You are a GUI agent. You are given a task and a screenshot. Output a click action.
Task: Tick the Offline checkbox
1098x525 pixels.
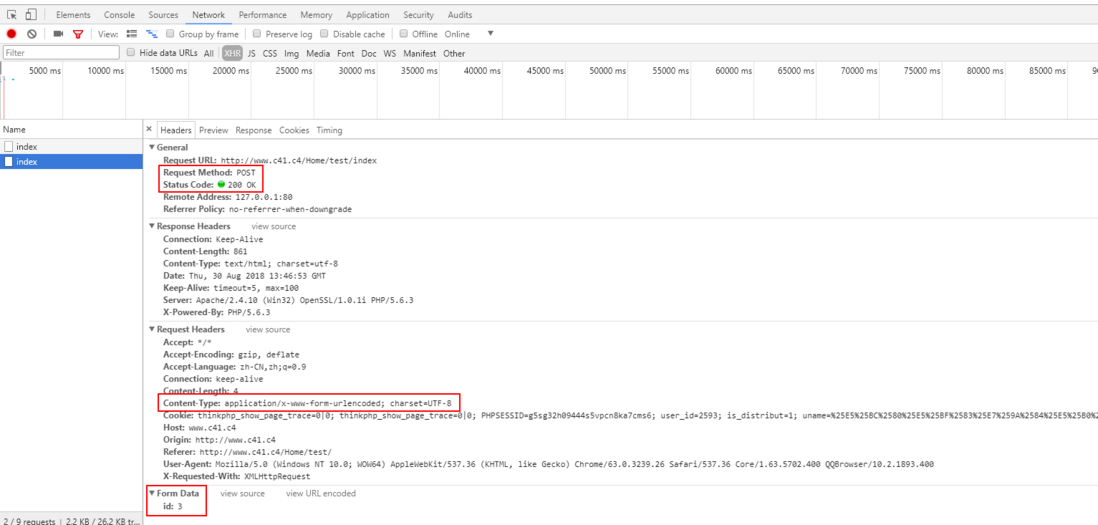403,34
